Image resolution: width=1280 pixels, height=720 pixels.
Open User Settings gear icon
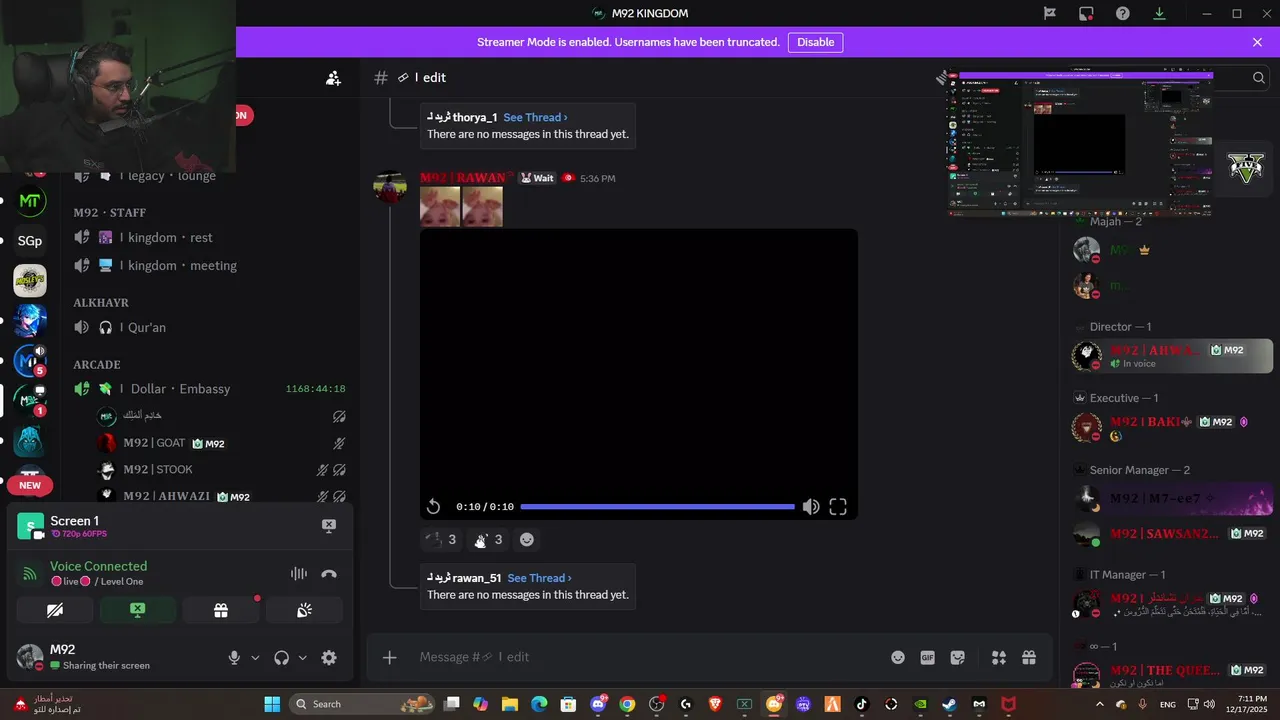329,658
